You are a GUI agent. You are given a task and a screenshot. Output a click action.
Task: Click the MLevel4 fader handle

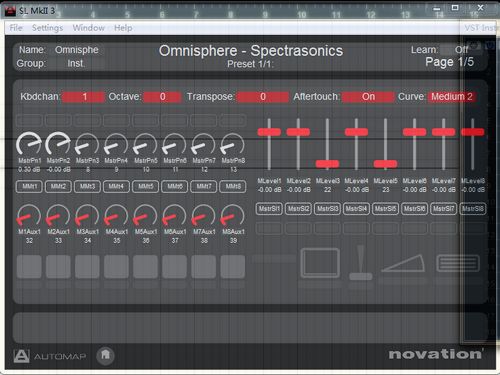coord(356,132)
